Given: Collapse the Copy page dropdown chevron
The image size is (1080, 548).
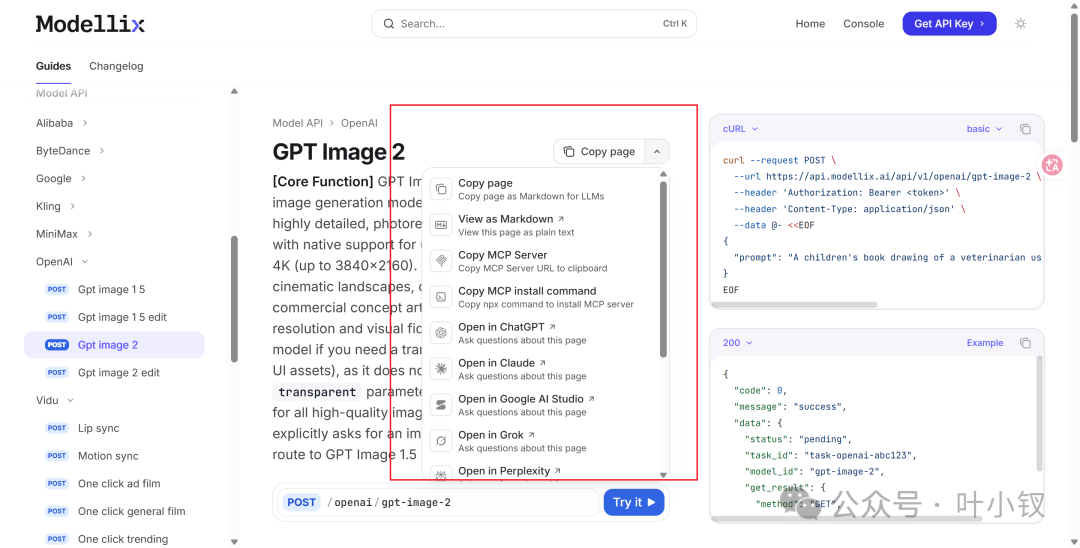Looking at the screenshot, I should (x=657, y=151).
